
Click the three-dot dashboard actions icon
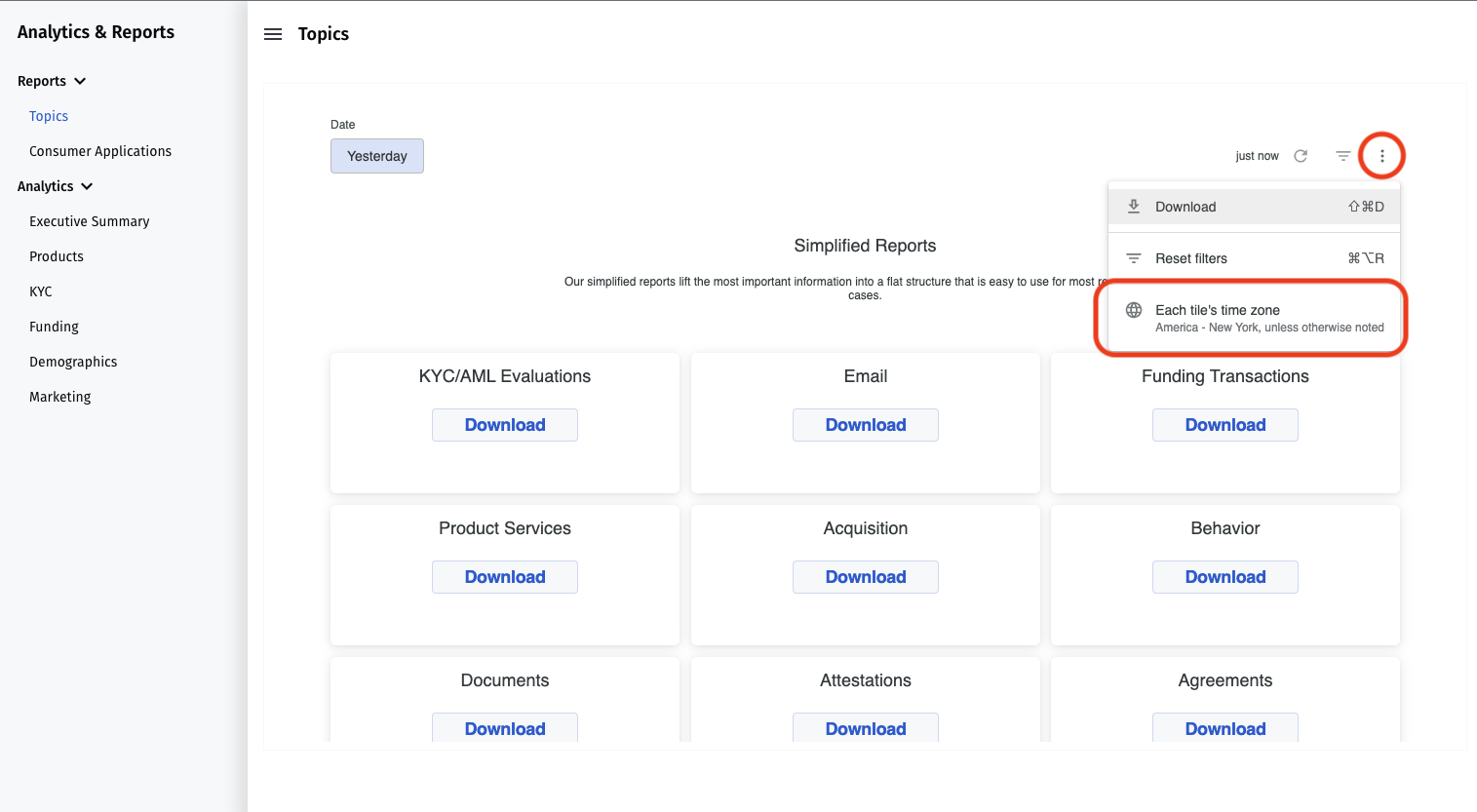[1381, 156]
